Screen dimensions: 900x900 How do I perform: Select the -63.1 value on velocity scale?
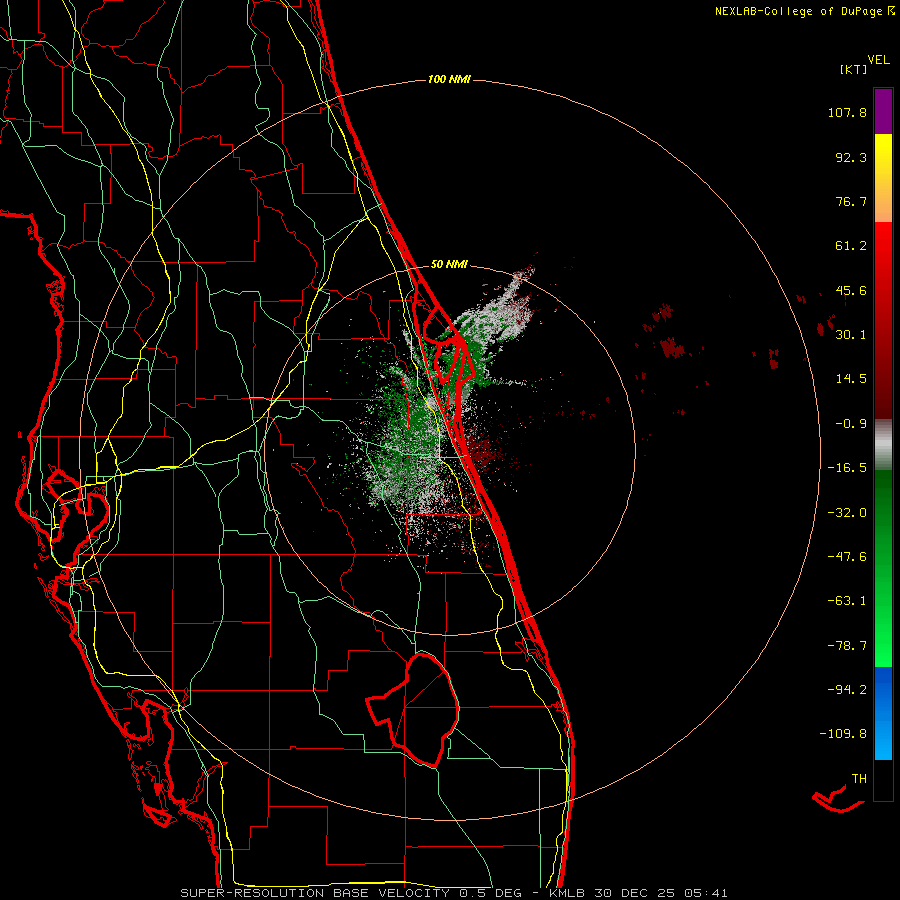tap(847, 601)
